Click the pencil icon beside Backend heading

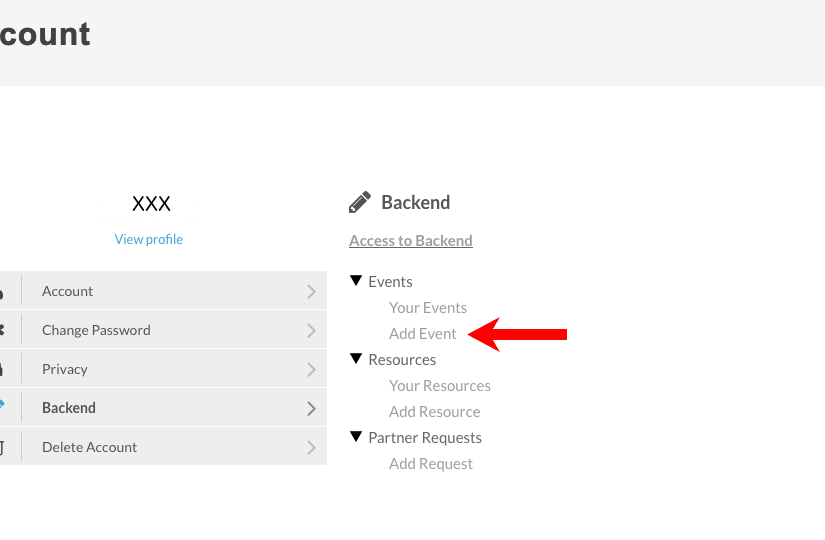coord(360,202)
